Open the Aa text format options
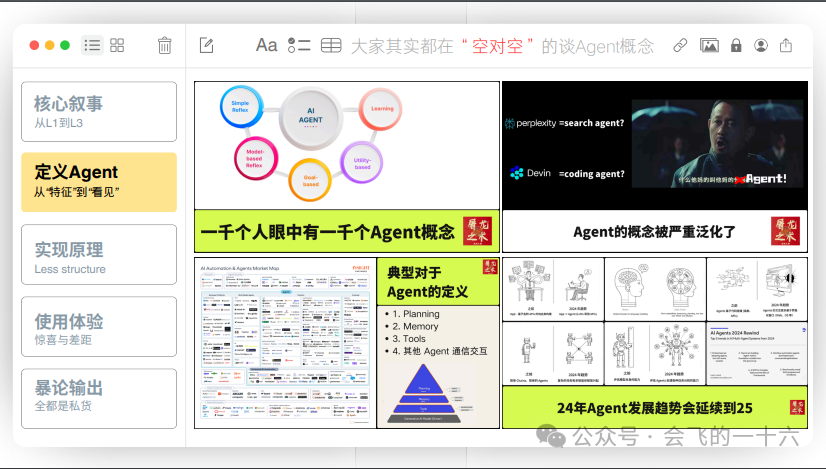The image size is (826, 469). click(x=267, y=45)
